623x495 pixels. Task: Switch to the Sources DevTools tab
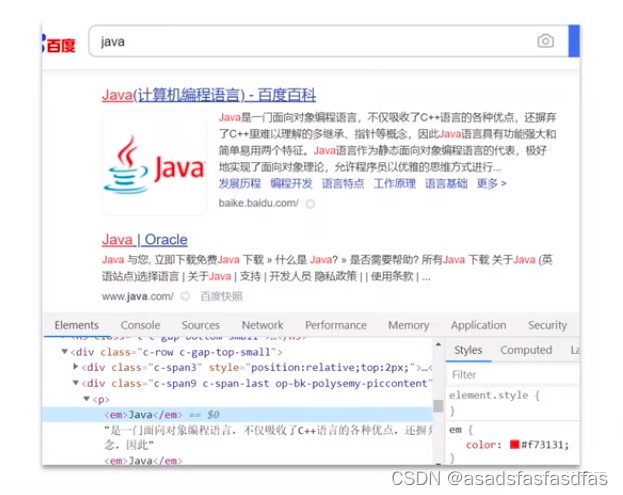coord(201,325)
